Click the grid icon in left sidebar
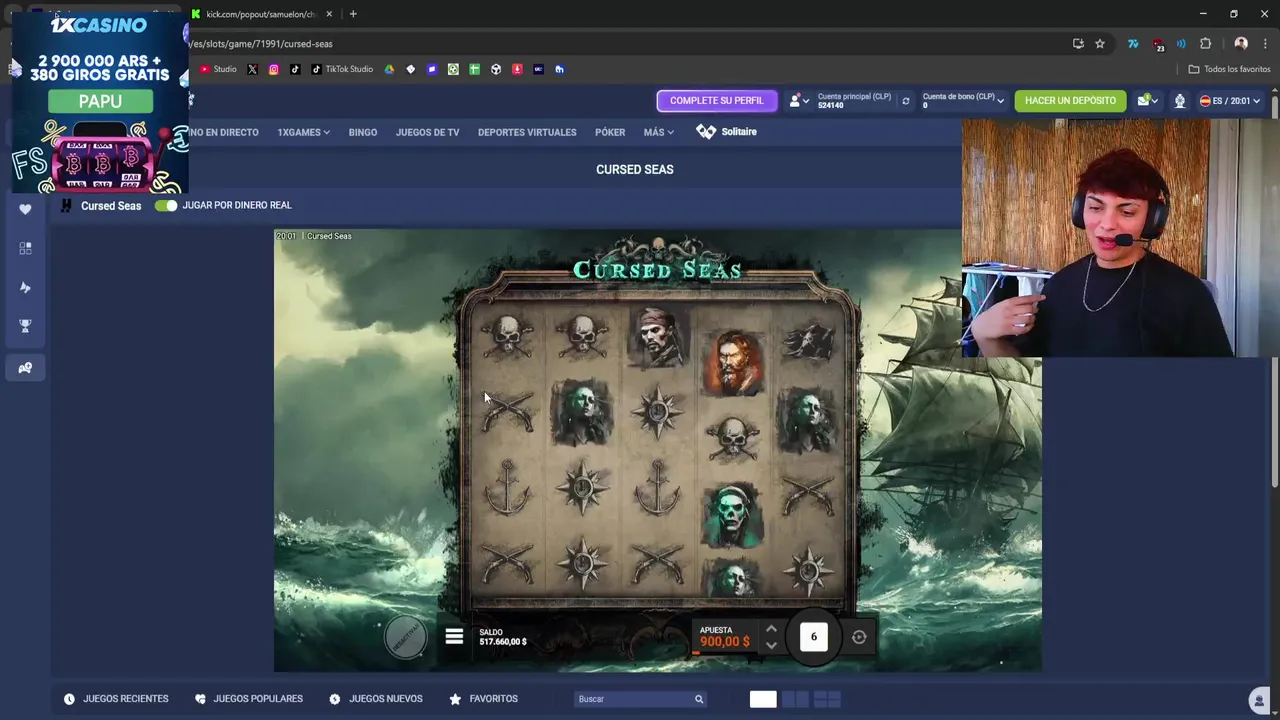Screen dimensions: 1280x720 click(25, 248)
